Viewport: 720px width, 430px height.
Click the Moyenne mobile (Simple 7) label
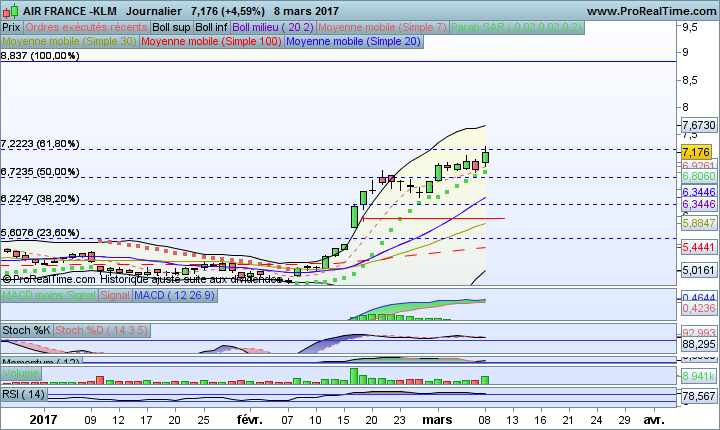pyautogui.click(x=382, y=28)
